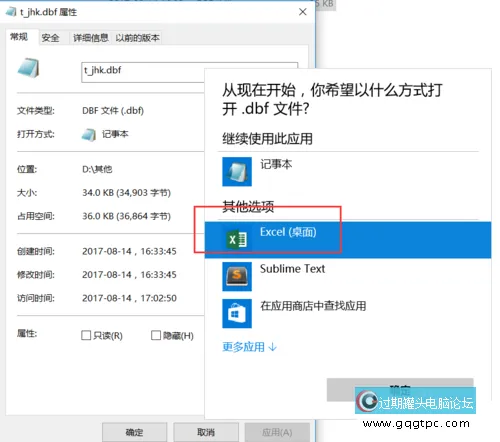This screenshot has width=500, height=442.
Task: Click the location value D:\其他
Action: 97,169
